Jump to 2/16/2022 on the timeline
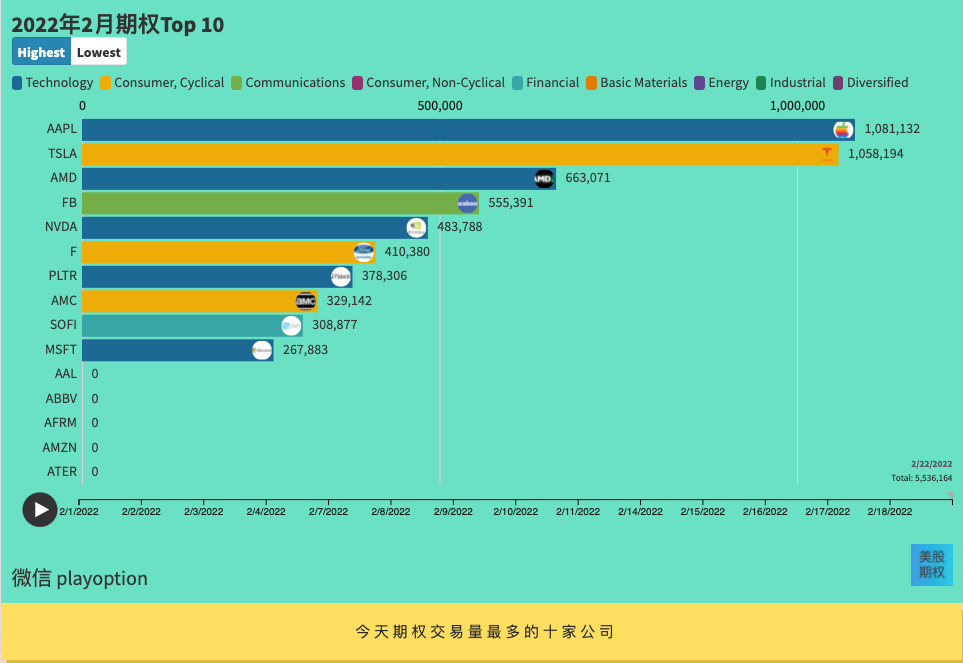The image size is (963, 663). click(x=765, y=511)
